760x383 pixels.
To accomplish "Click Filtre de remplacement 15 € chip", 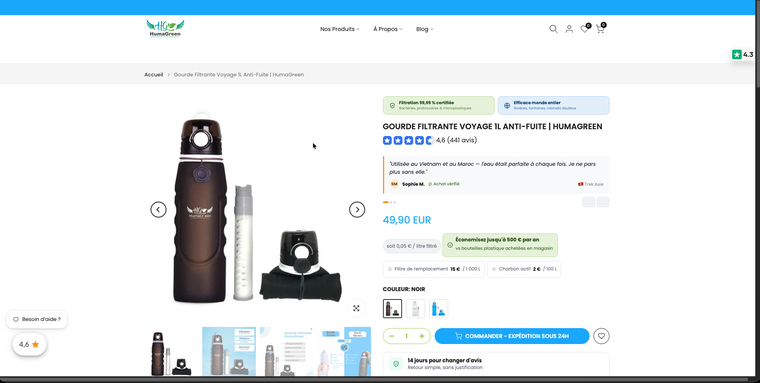I will coord(433,269).
